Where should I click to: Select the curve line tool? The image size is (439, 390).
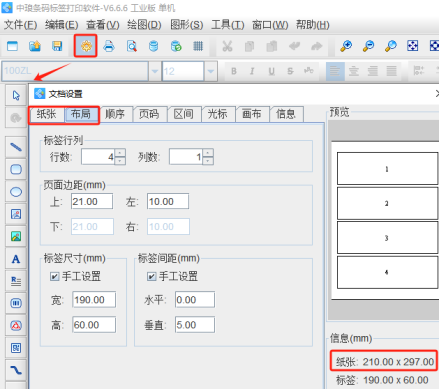click(16, 370)
